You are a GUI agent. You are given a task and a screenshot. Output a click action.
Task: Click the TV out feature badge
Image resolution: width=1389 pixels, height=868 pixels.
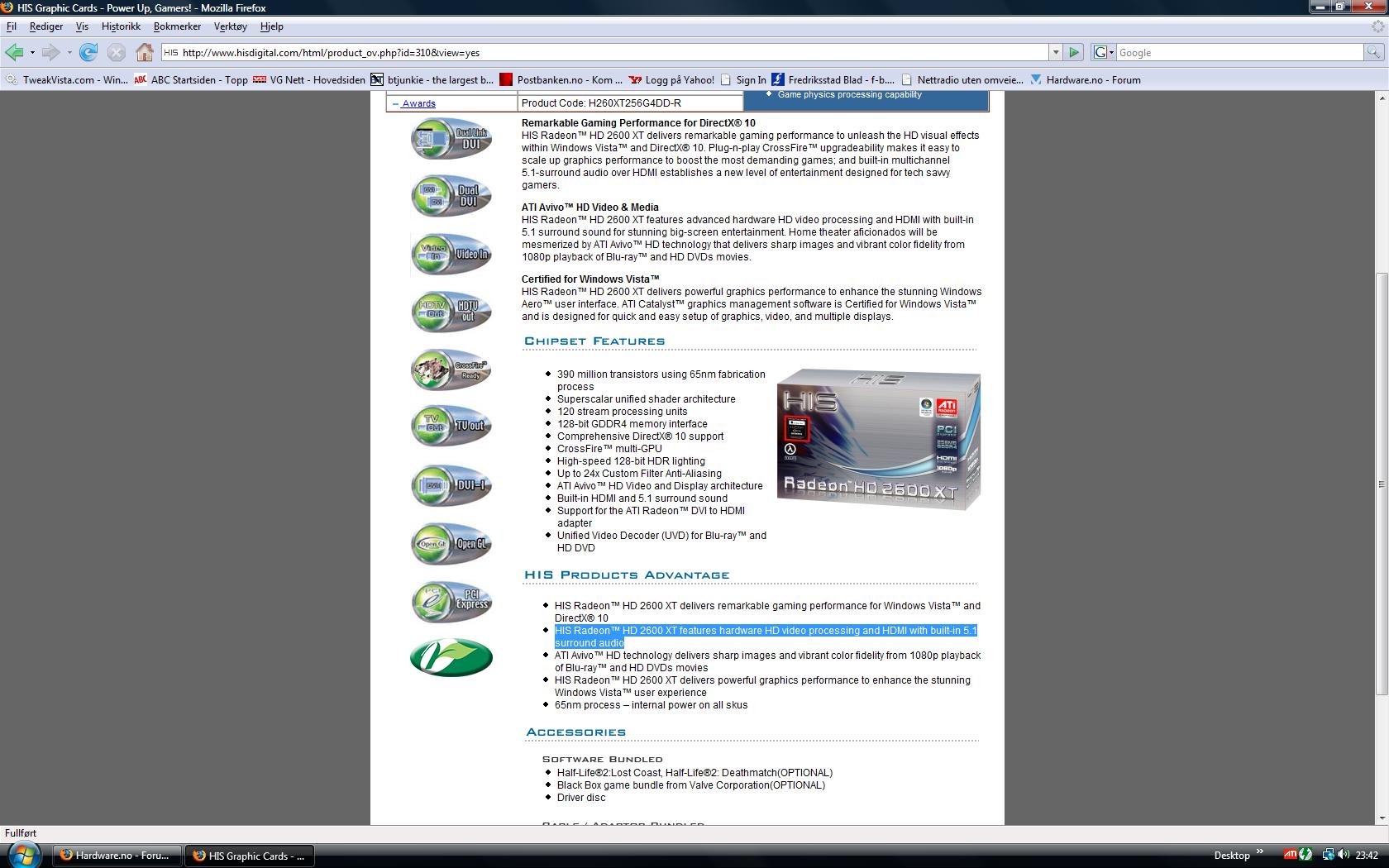click(x=451, y=426)
